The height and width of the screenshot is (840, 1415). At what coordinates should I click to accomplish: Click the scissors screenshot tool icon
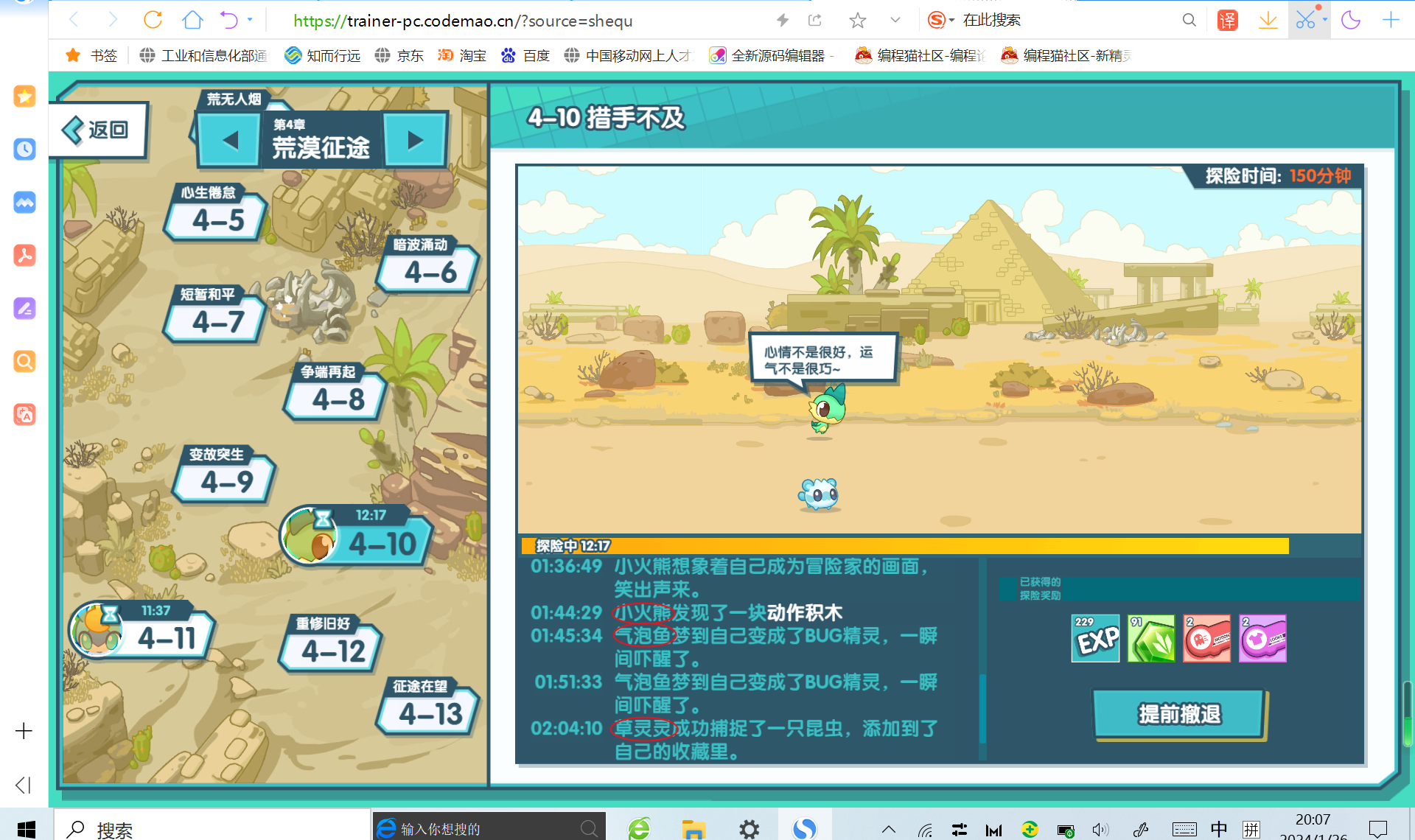pos(1305,20)
